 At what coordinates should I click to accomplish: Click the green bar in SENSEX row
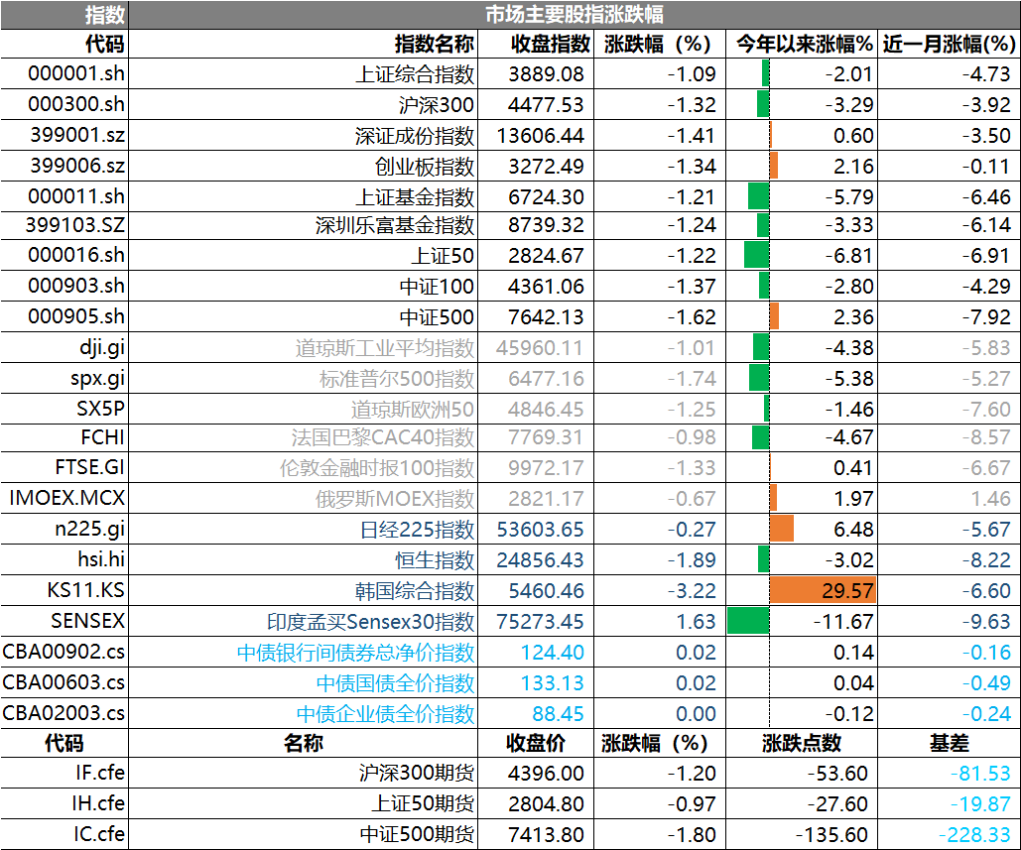pos(747,621)
